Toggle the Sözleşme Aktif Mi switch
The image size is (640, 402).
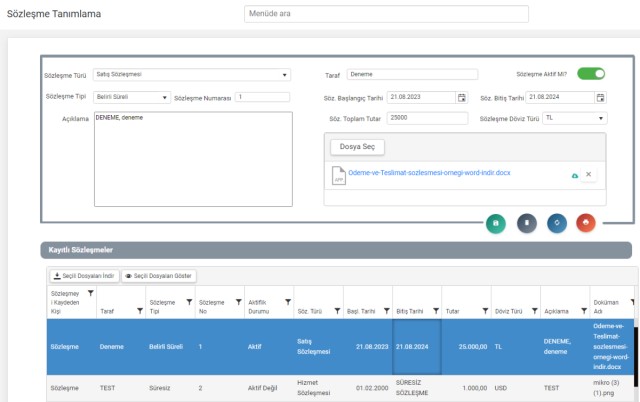click(591, 74)
